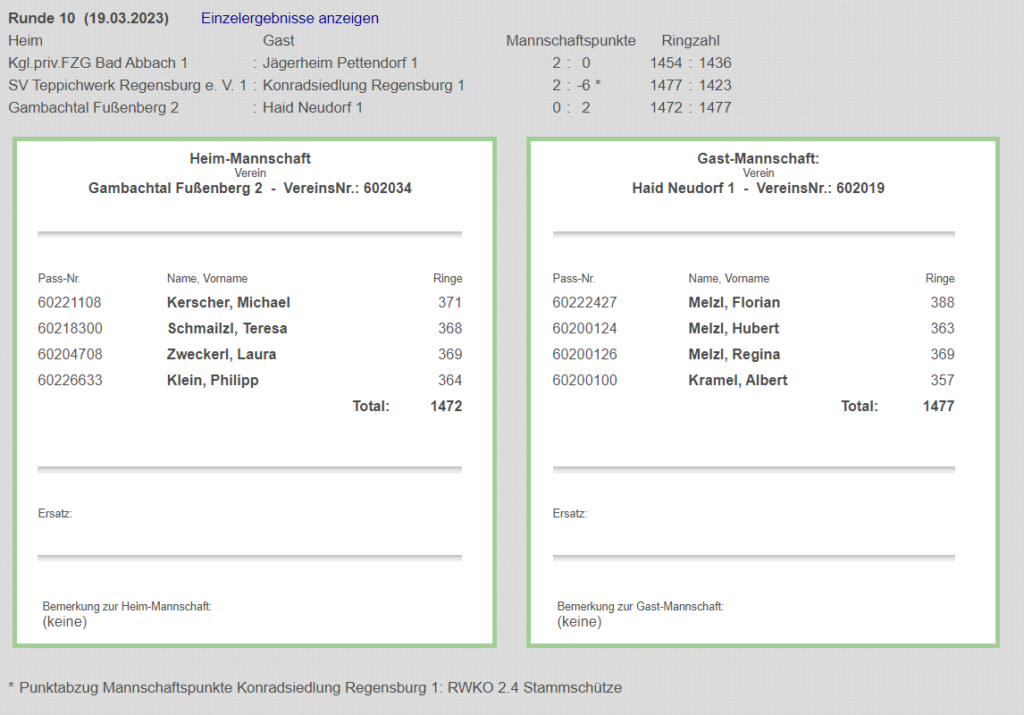The image size is (1024, 715).
Task: Click guest team Jägerheim Pettendorf 1
Action: (x=340, y=63)
